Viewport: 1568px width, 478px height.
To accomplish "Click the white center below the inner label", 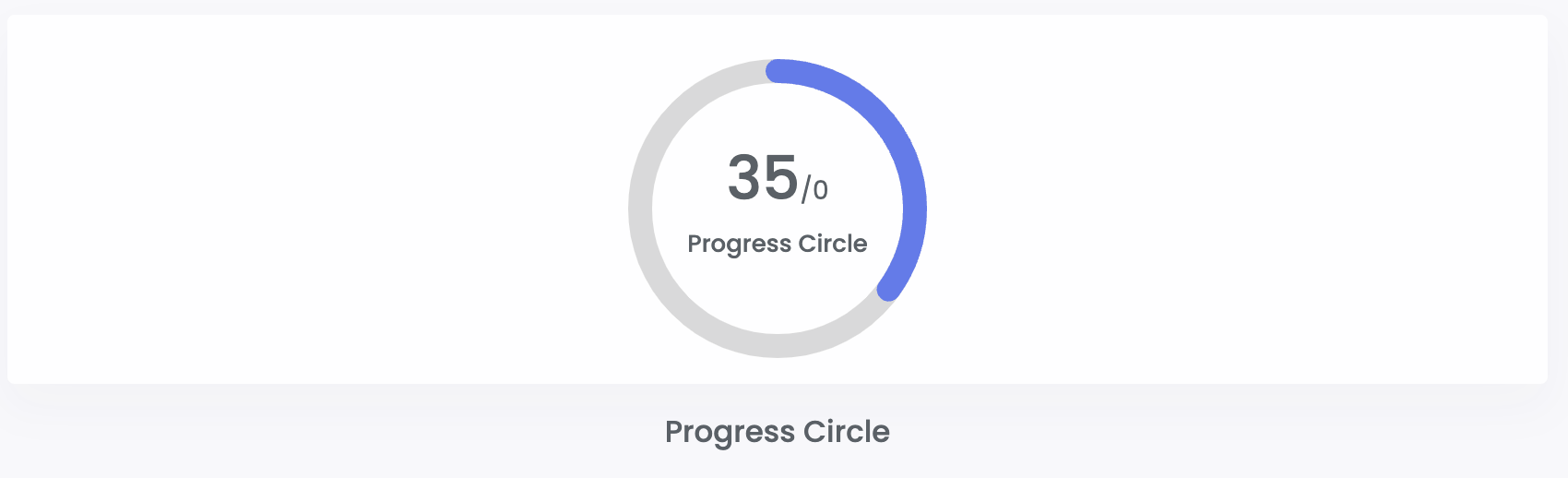I will coord(778,291).
